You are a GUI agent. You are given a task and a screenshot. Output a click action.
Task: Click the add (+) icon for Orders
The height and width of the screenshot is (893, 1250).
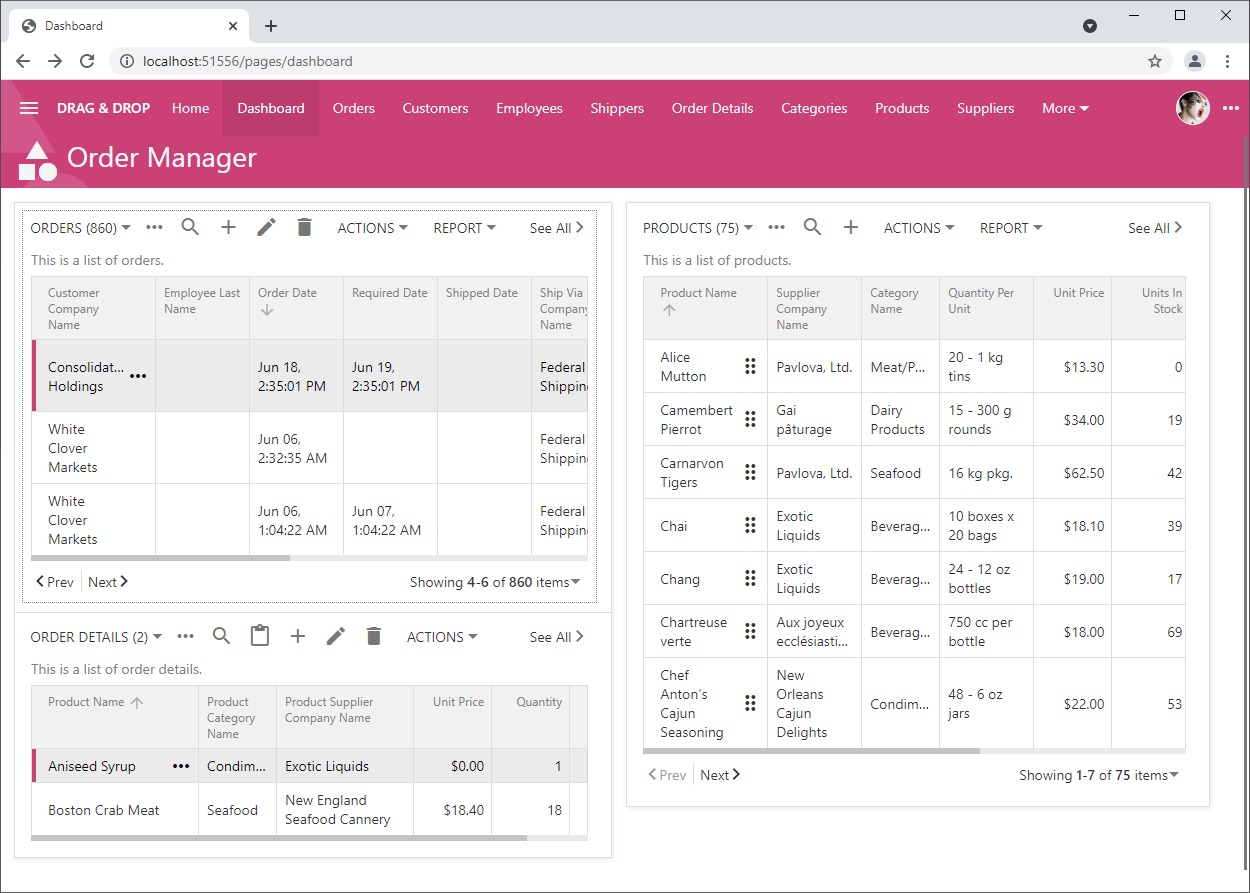click(228, 227)
